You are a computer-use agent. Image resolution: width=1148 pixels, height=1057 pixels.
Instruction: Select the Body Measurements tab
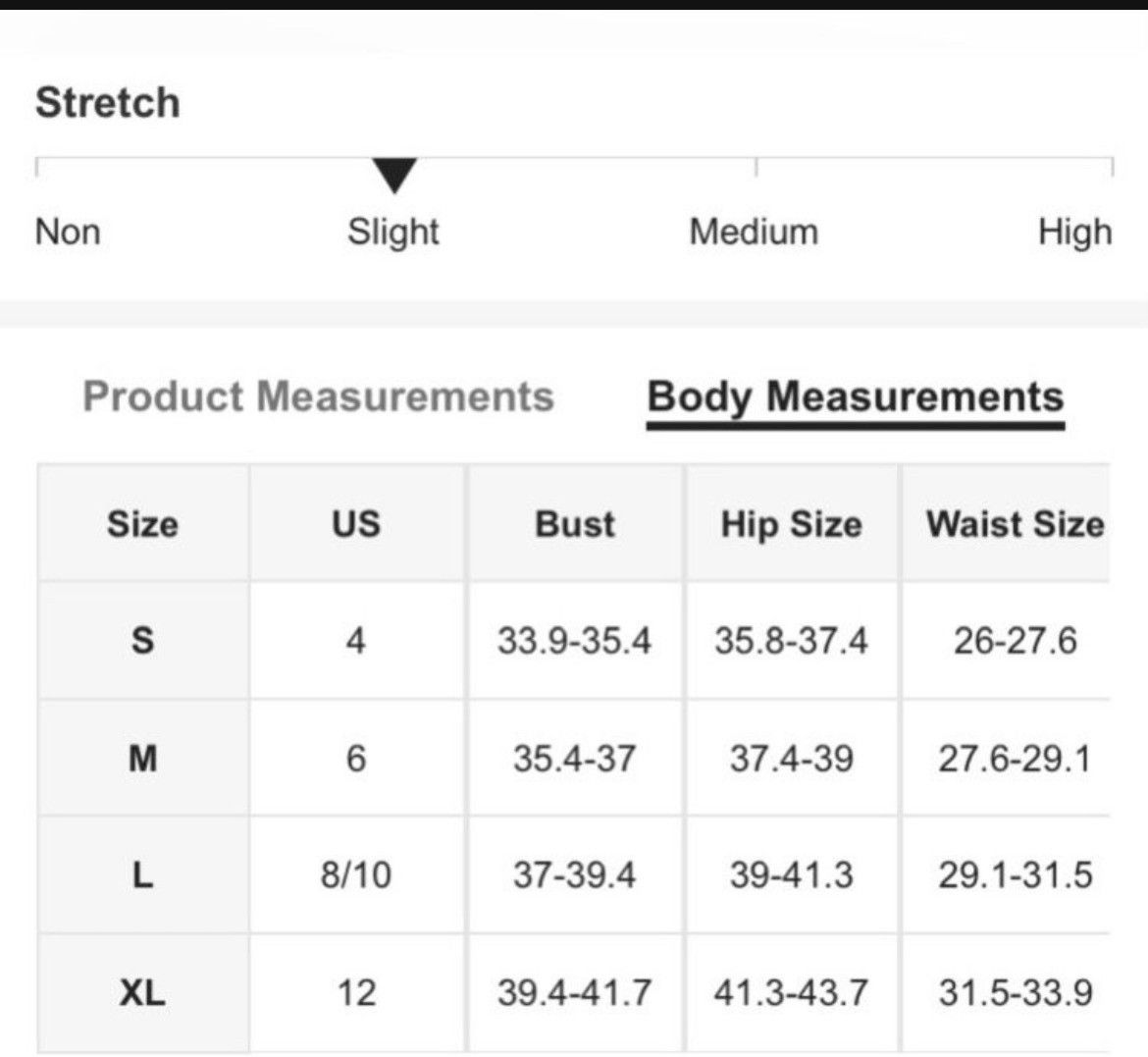pyautogui.click(x=856, y=397)
